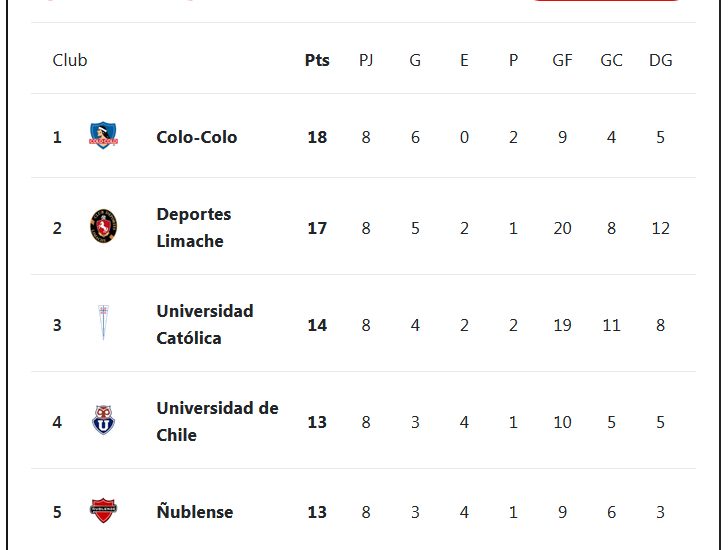The width and height of the screenshot is (728, 550).
Task: Open the Colo-Colo team name
Action: click(x=196, y=137)
